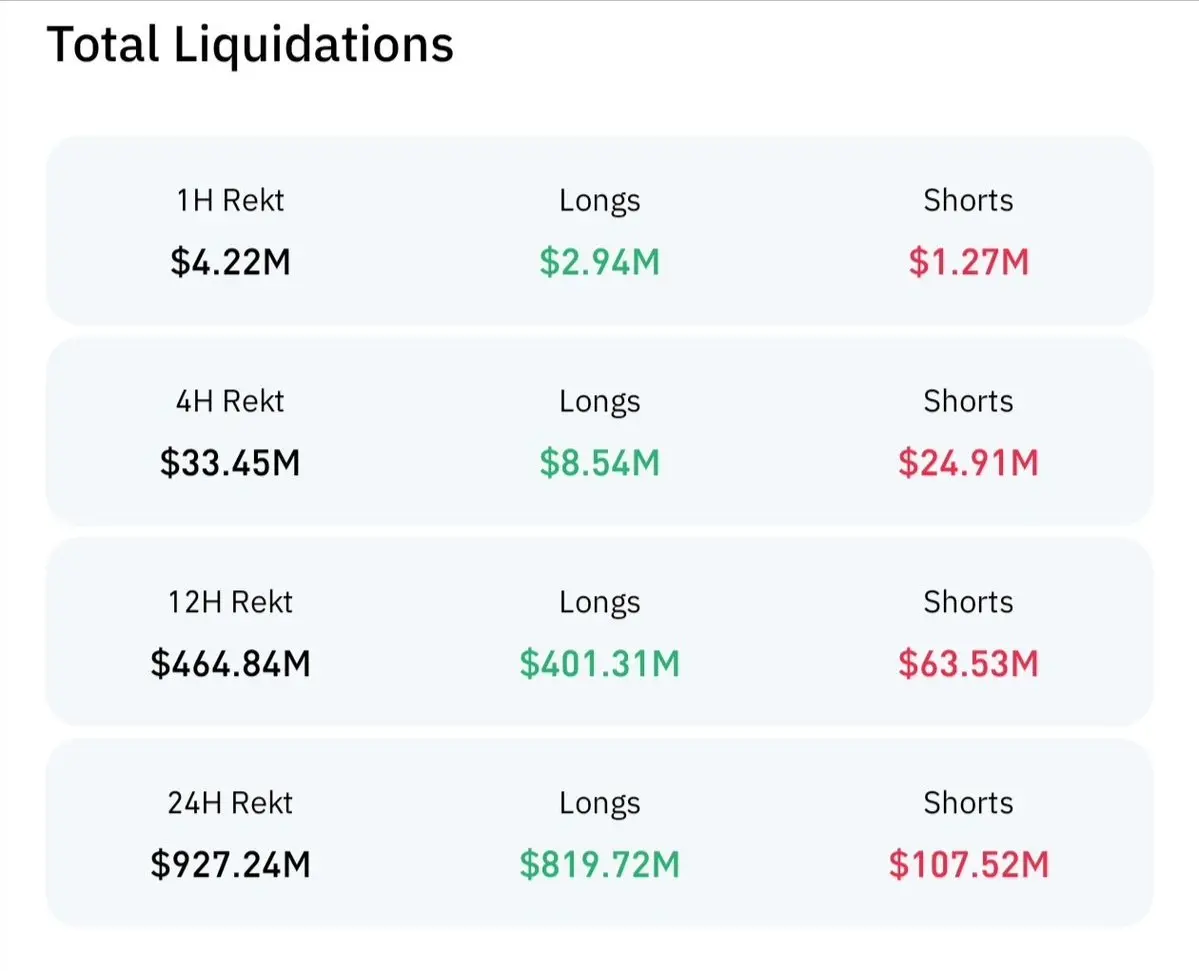Click the 12H Shorts value $63.53M
Viewport: 1199px width, 971px height.
(x=968, y=664)
